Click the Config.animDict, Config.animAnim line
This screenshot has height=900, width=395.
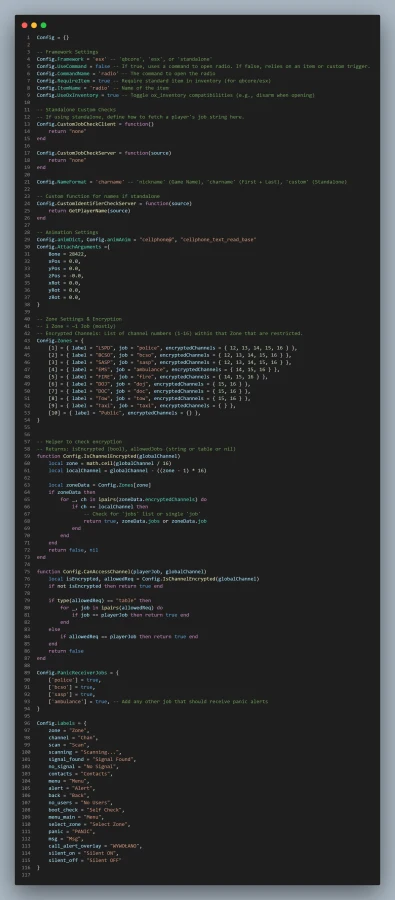coord(146,239)
